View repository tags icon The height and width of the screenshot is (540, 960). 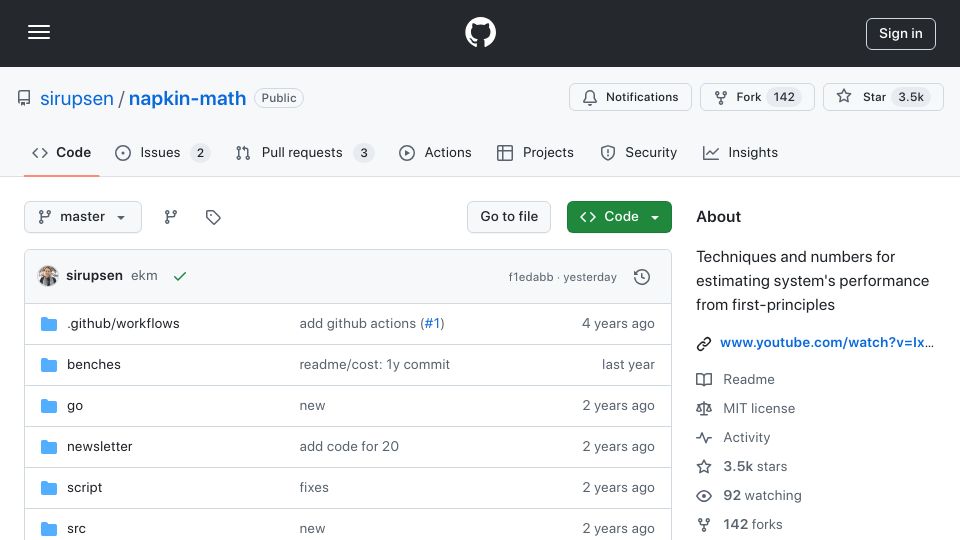point(213,217)
